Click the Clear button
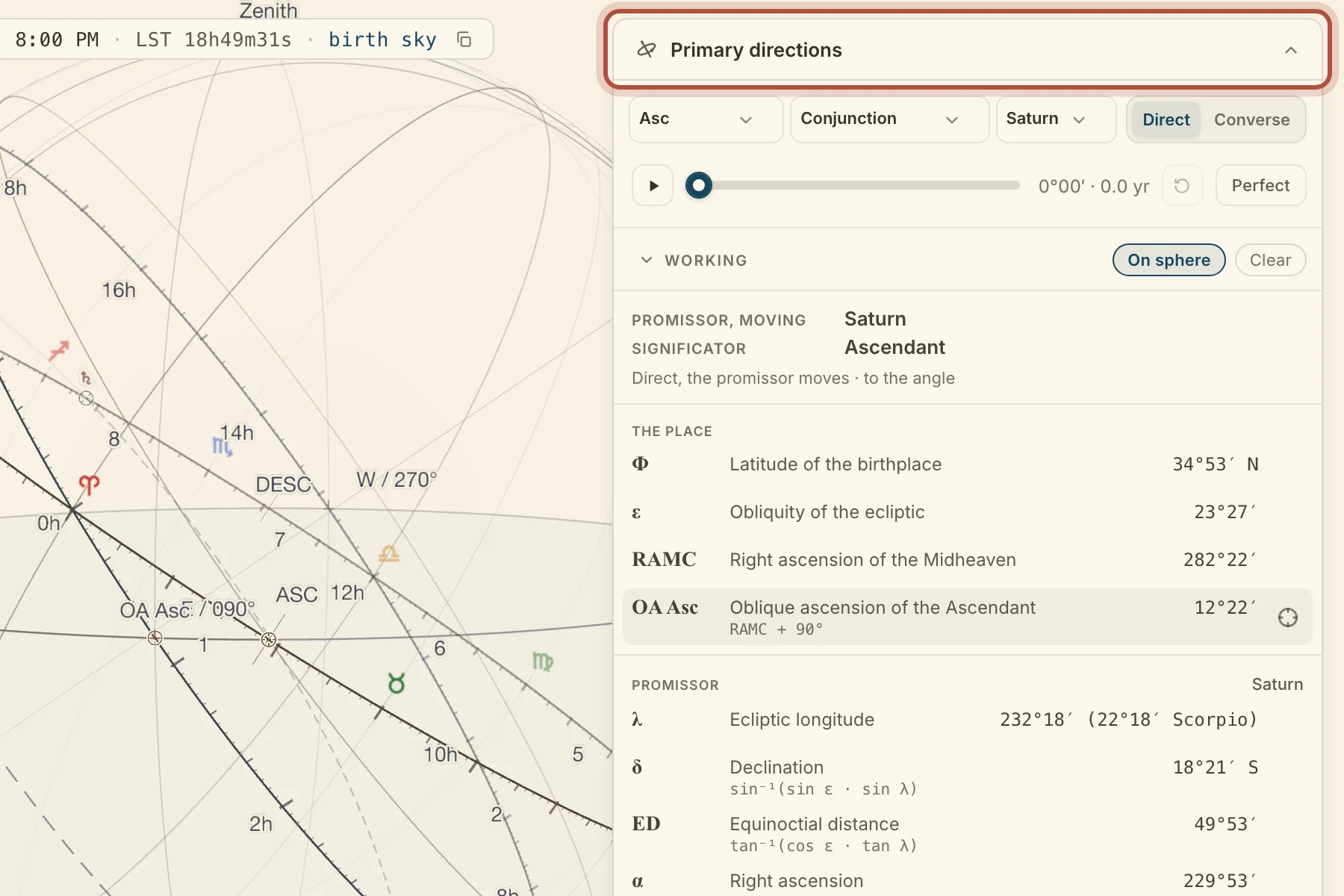 [x=1270, y=260]
